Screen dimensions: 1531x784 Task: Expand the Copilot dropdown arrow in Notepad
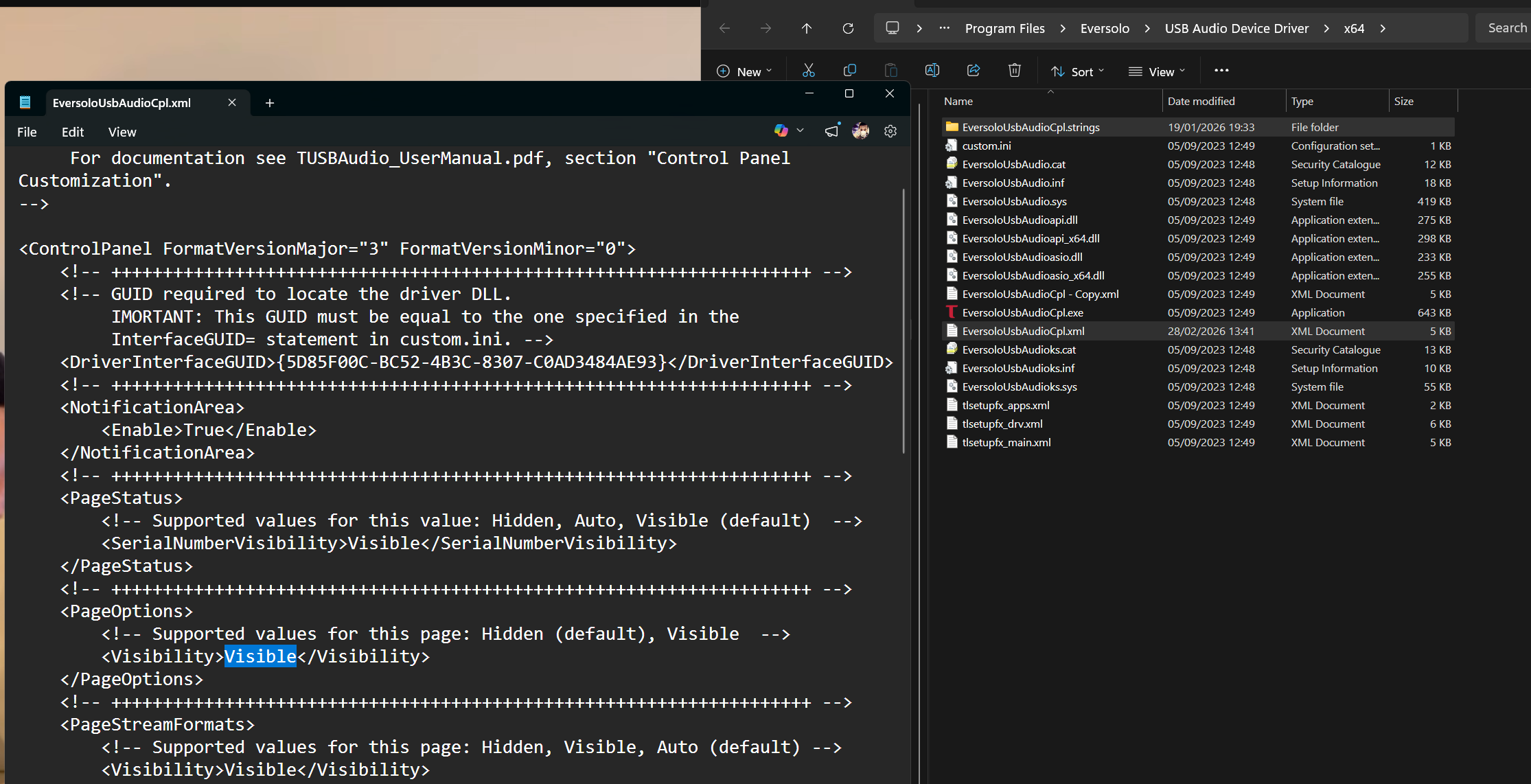(800, 130)
